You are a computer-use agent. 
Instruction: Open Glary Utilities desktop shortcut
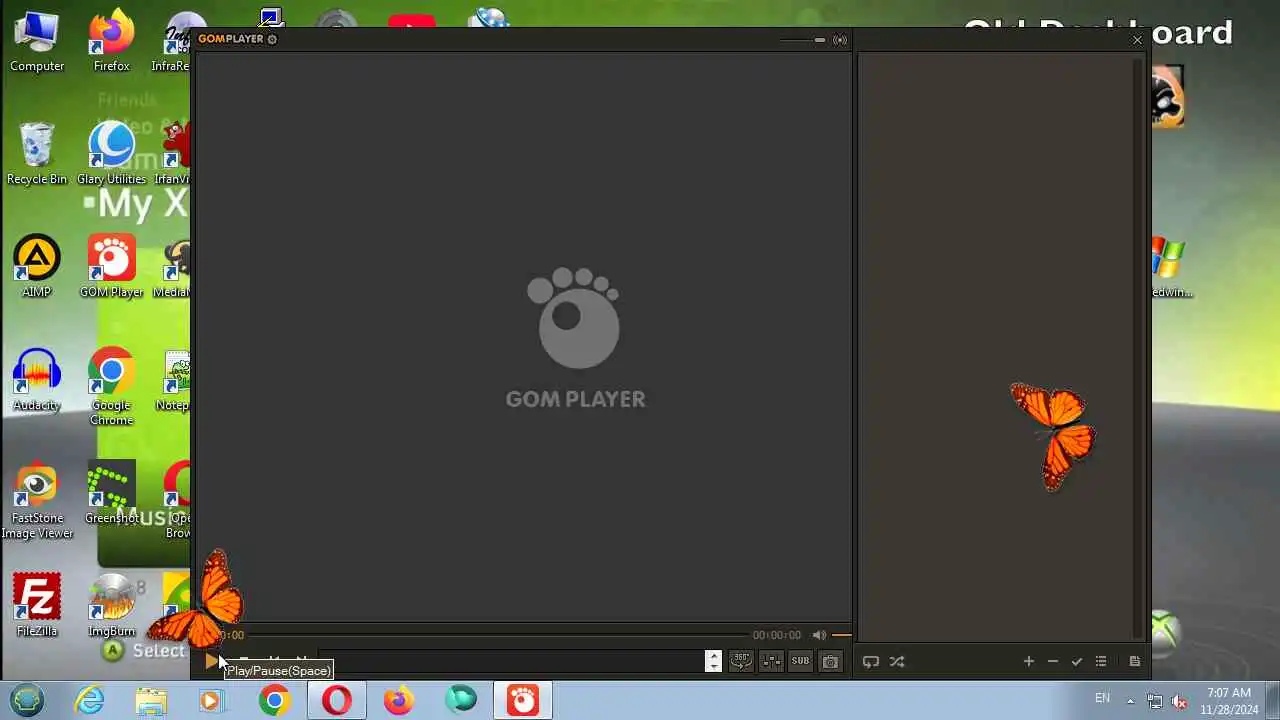(x=111, y=155)
